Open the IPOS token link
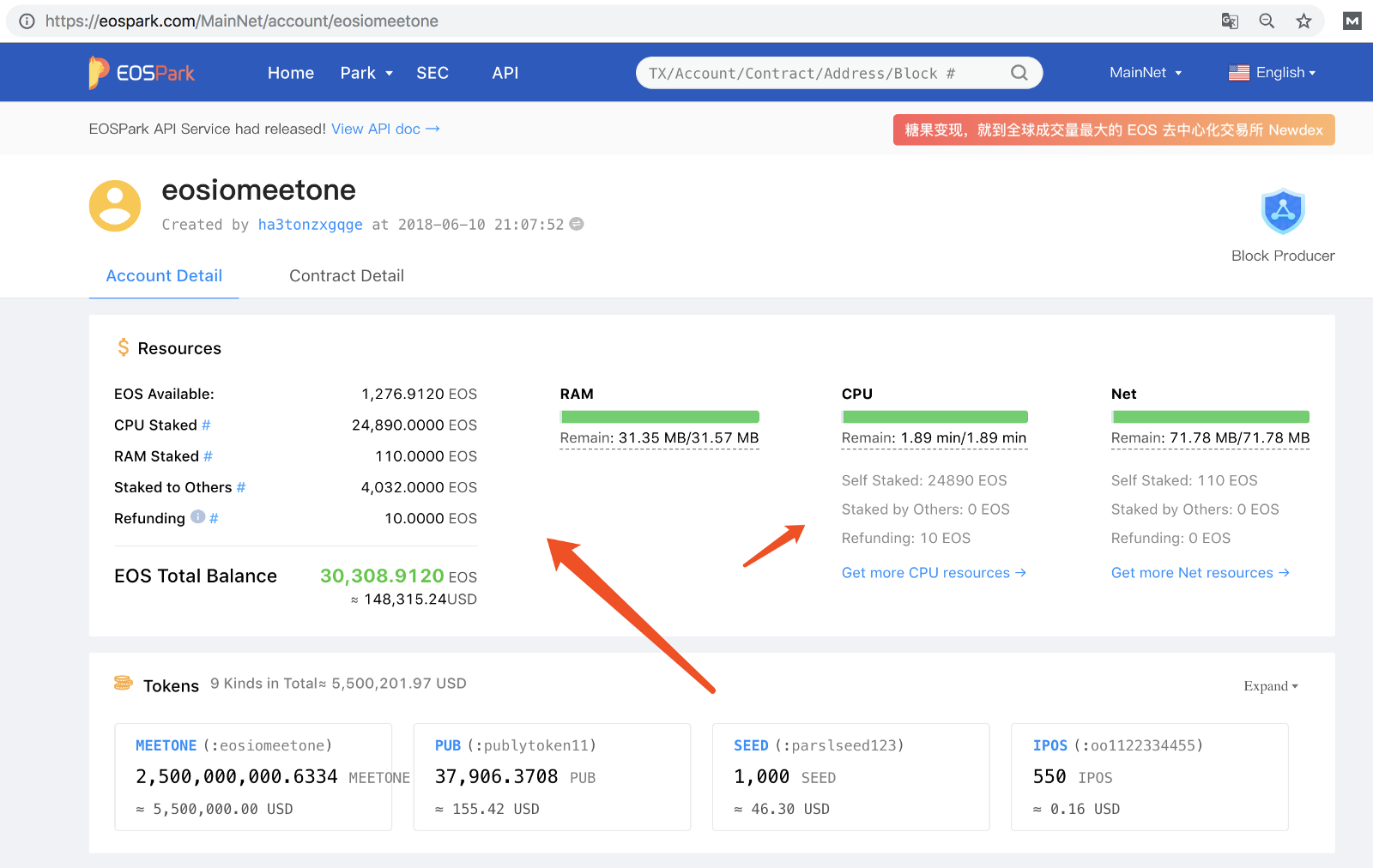Screen dimensions: 1373x868 [1050, 745]
